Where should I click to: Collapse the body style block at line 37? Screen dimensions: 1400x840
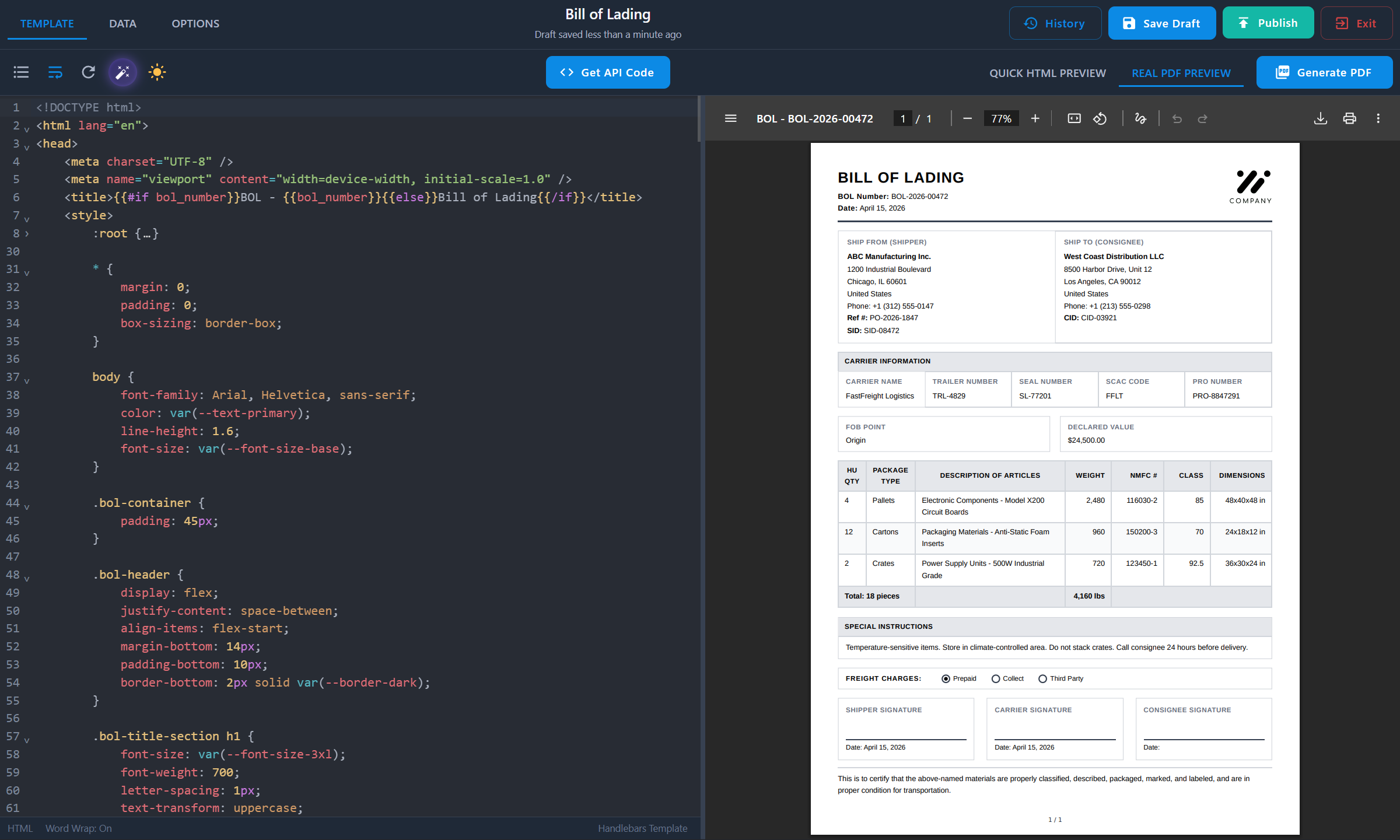pyautogui.click(x=26, y=380)
